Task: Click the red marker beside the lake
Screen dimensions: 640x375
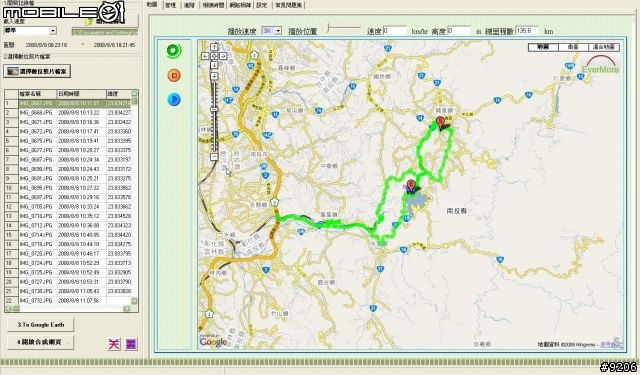Action: pos(411,185)
